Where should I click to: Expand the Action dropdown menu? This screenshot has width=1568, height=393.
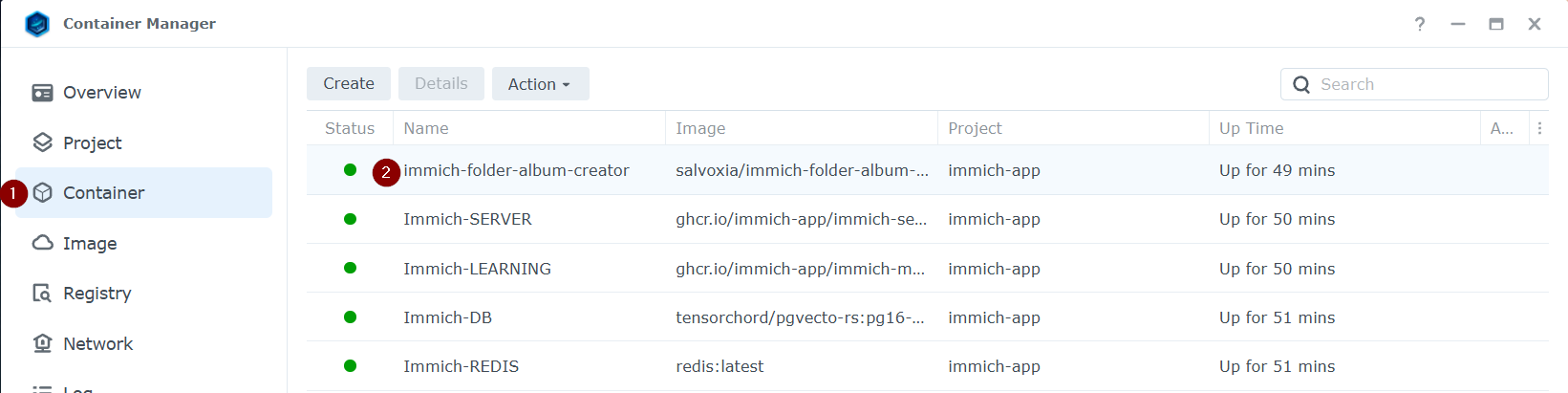540,84
